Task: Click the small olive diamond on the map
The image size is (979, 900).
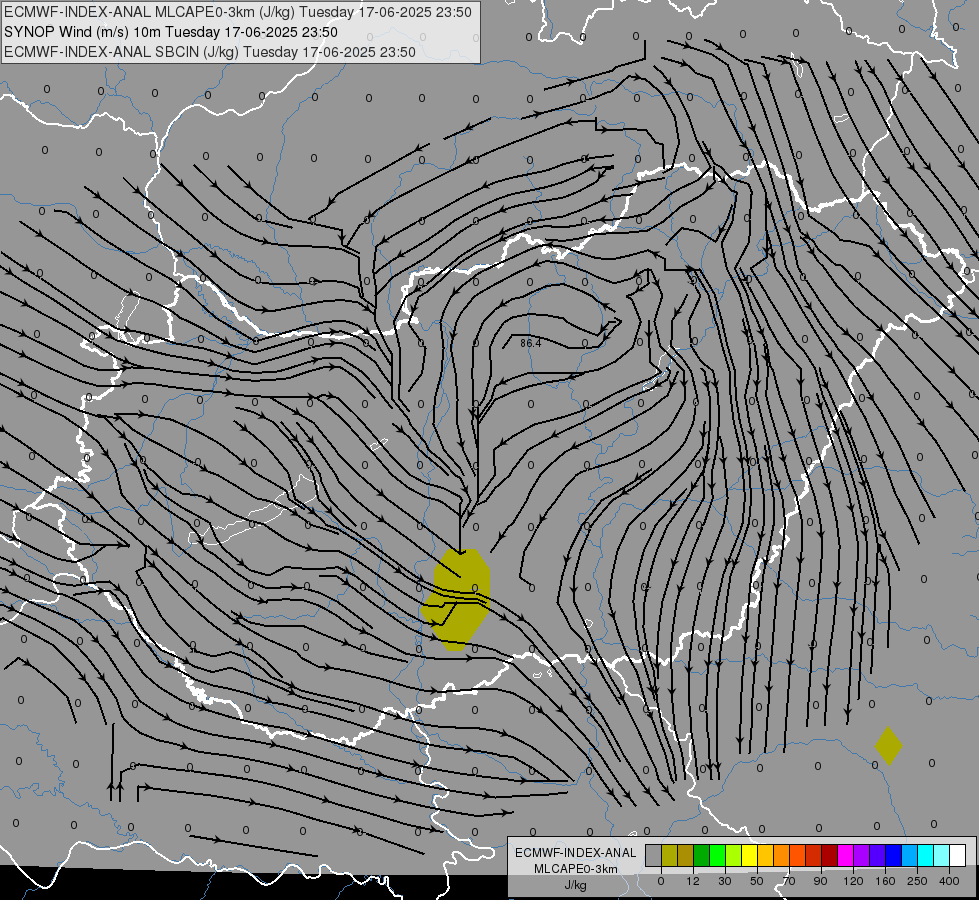Action: click(888, 746)
